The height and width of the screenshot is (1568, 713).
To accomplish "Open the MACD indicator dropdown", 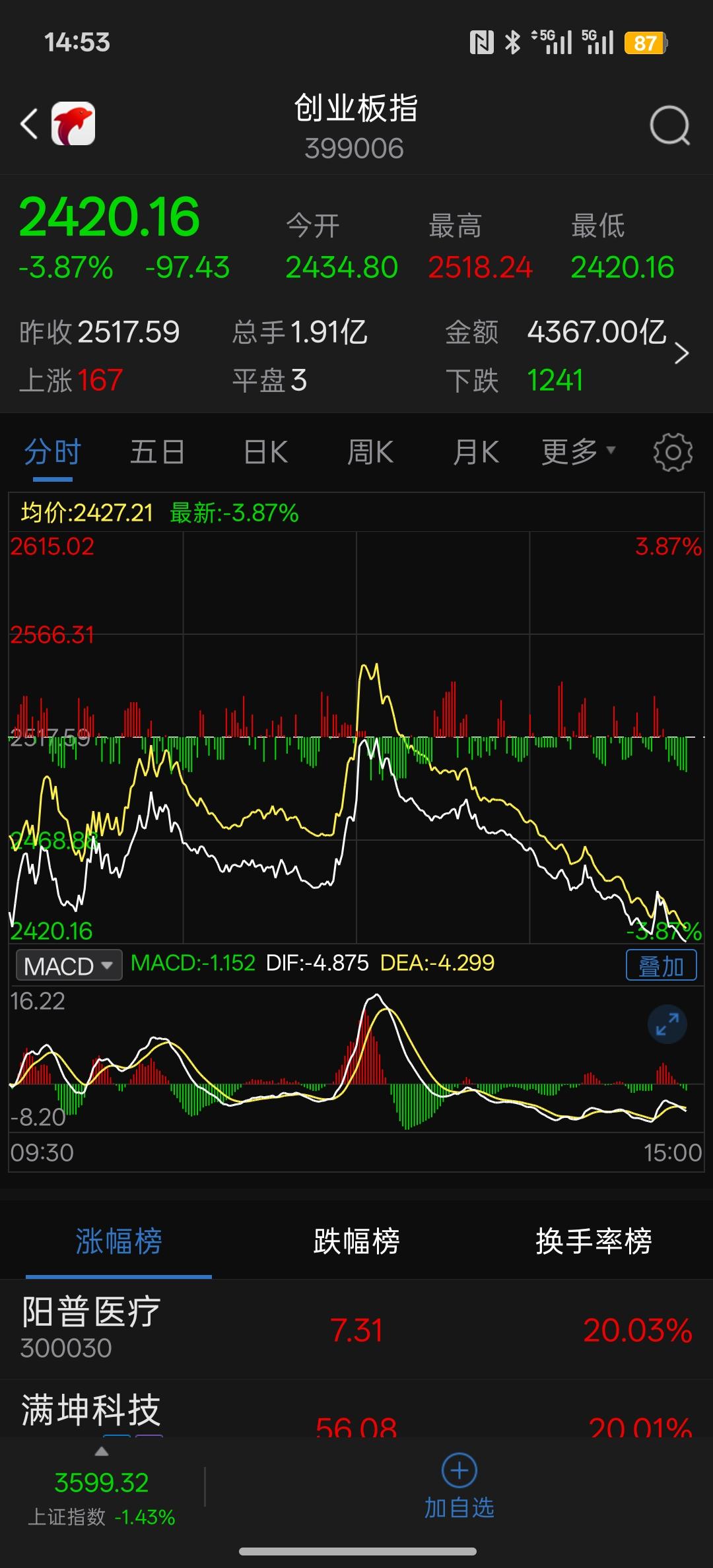I will pyautogui.click(x=69, y=966).
